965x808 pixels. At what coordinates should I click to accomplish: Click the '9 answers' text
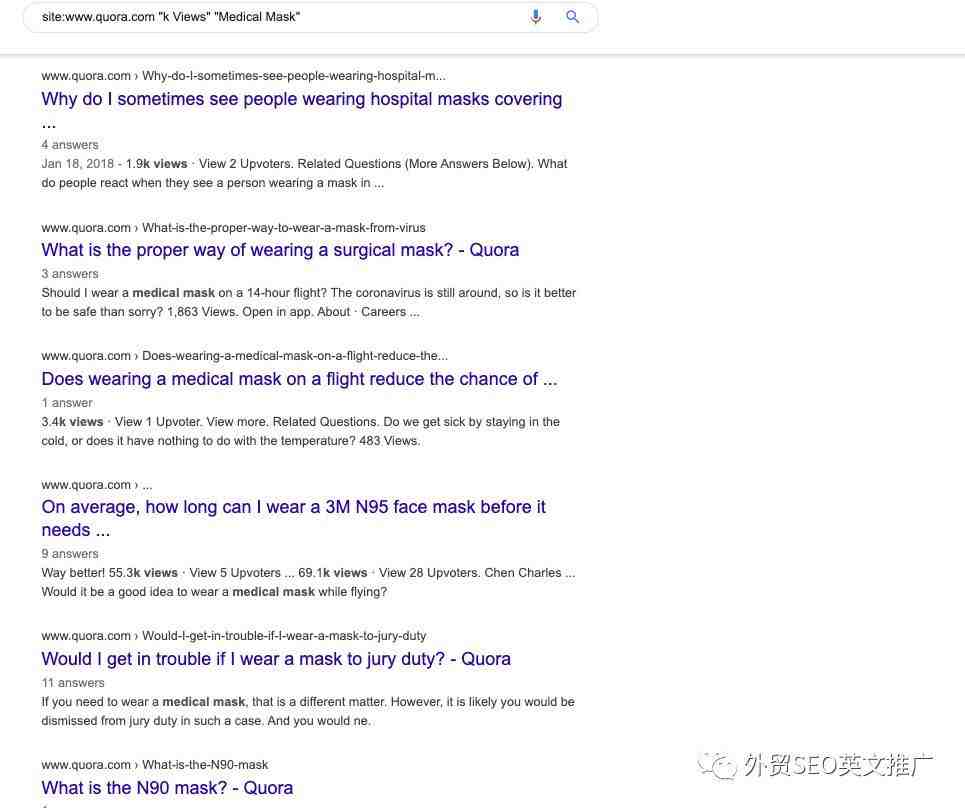point(70,554)
